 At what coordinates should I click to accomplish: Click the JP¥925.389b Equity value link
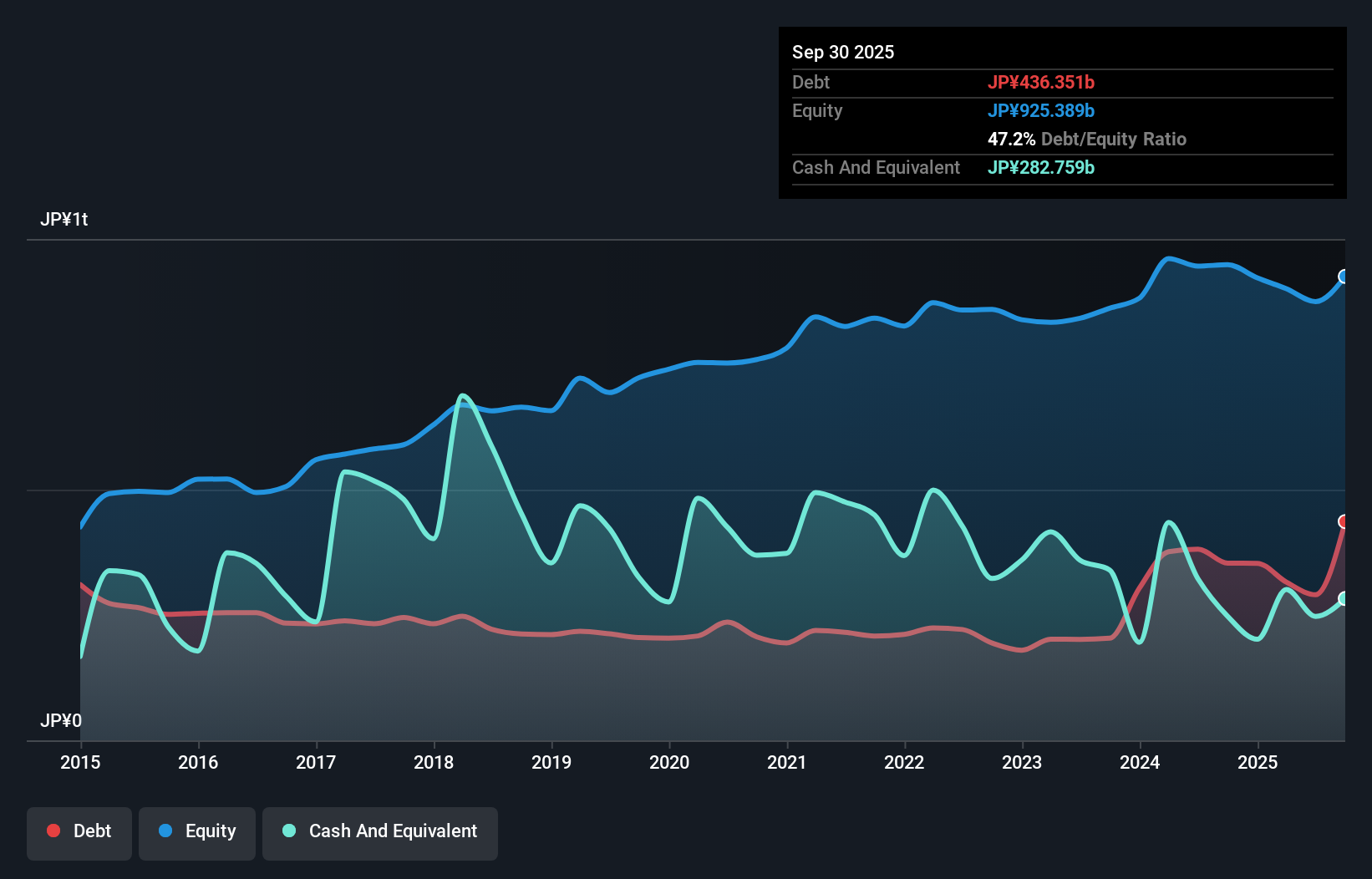coord(1042,110)
